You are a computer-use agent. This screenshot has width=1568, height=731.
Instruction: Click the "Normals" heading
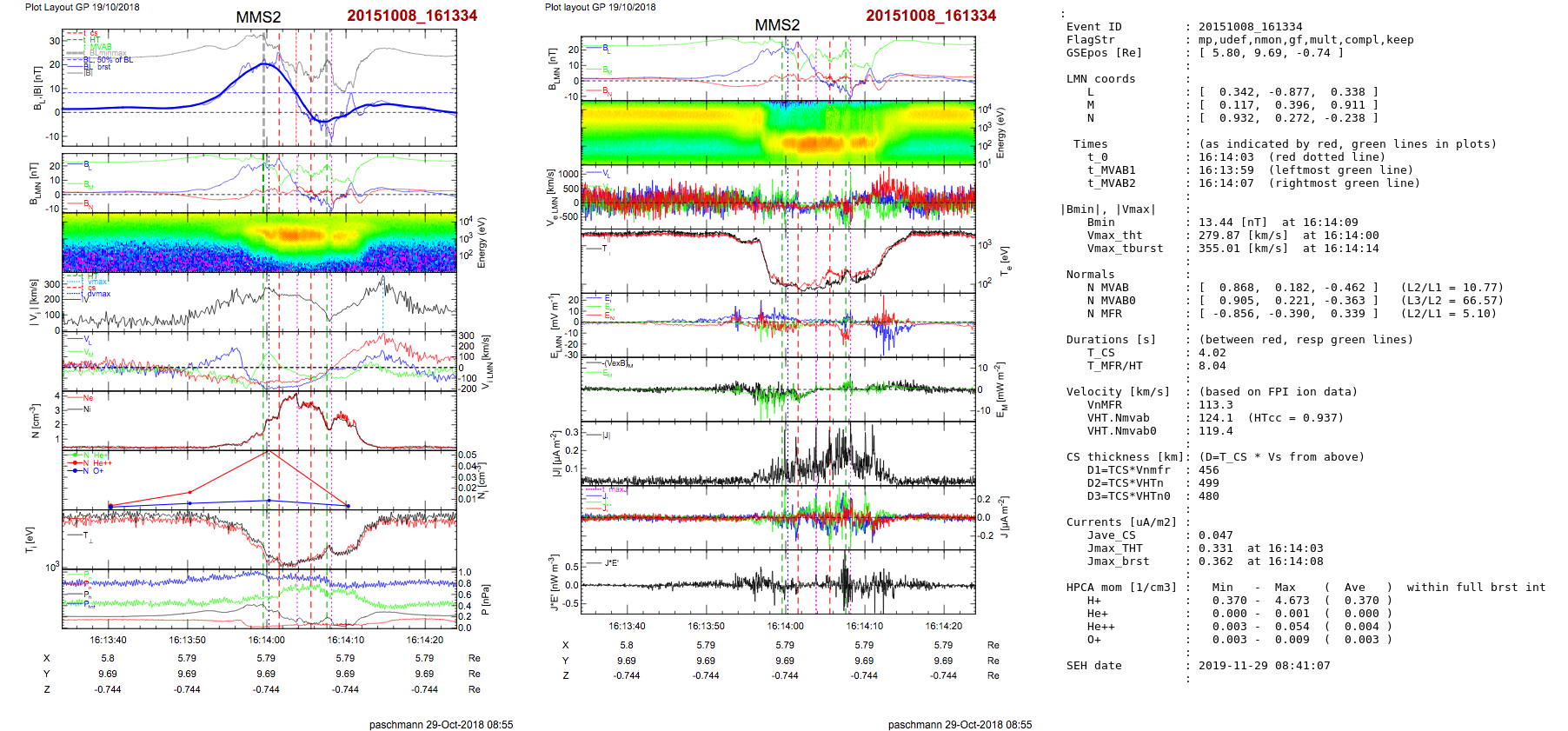tap(1091, 275)
